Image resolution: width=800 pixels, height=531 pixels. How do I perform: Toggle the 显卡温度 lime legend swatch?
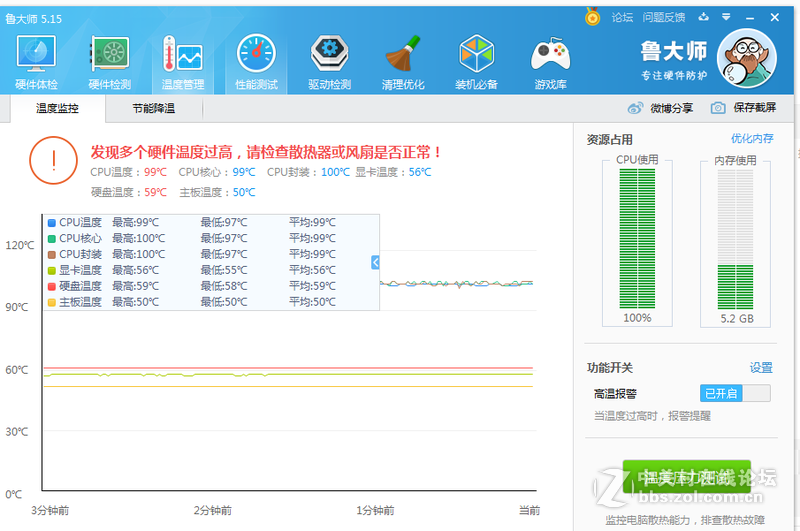click(x=52, y=270)
